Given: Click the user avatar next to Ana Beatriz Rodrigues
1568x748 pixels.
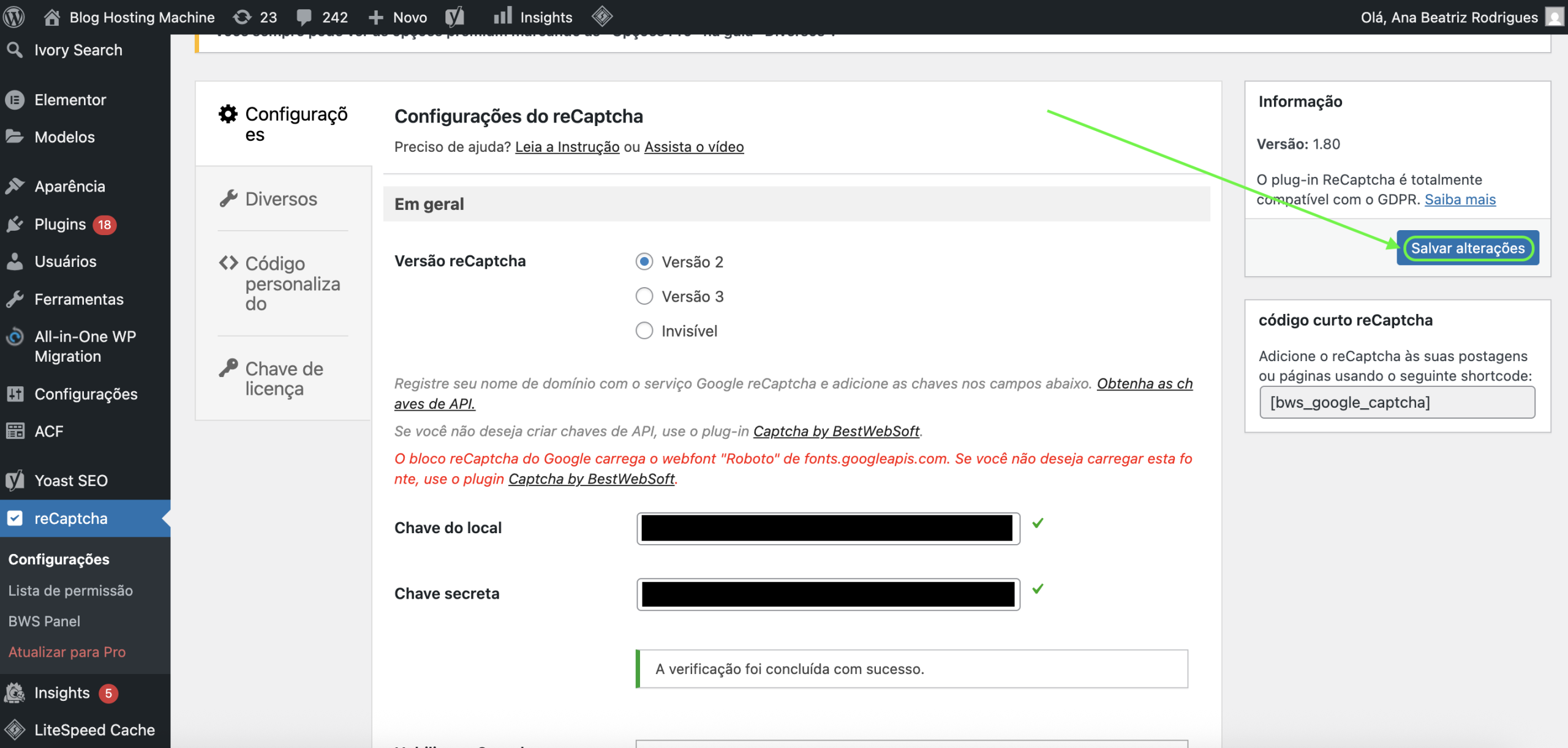Looking at the screenshot, I should [x=1554, y=17].
